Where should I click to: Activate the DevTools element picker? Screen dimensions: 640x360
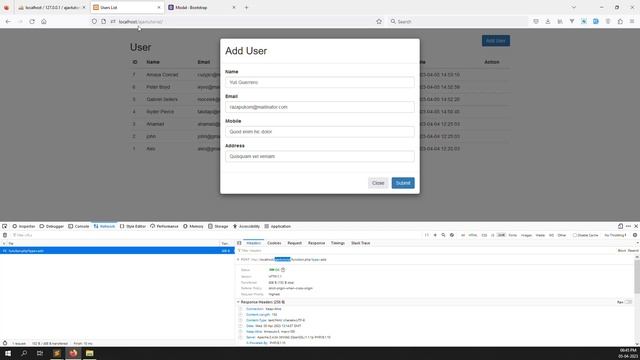click(4, 226)
